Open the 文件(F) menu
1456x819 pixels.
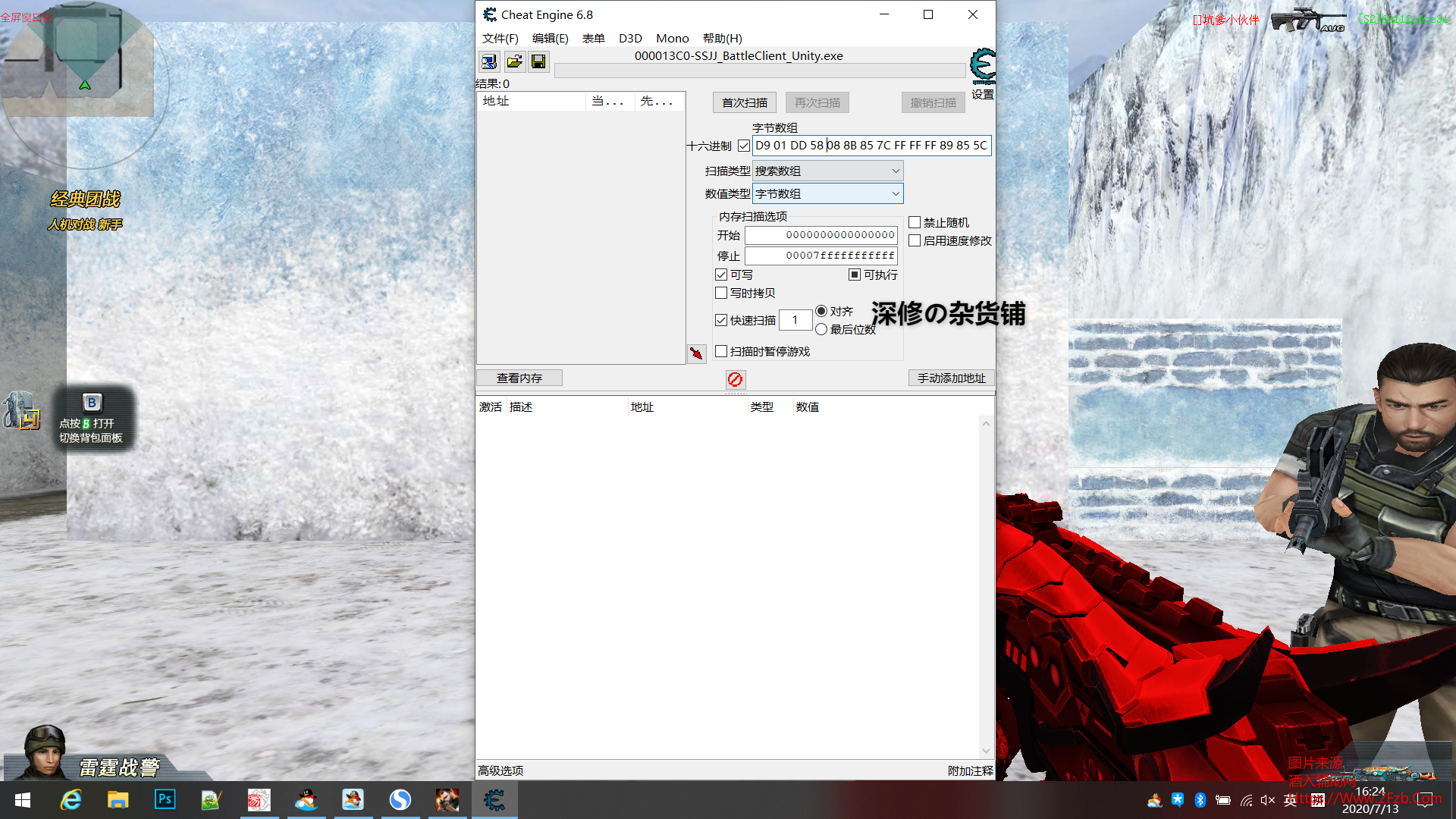coord(500,38)
